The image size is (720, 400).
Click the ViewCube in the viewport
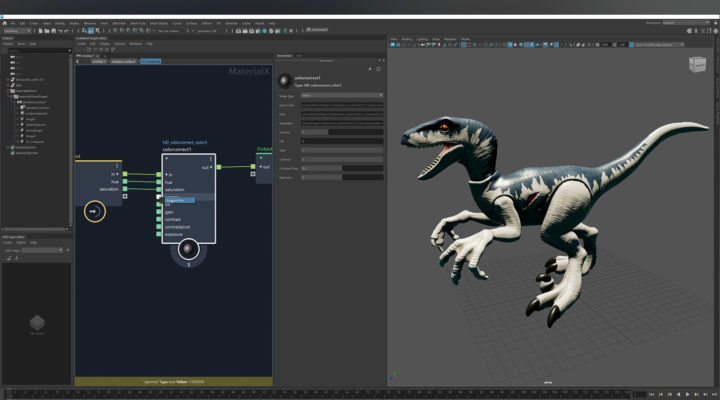(x=697, y=64)
